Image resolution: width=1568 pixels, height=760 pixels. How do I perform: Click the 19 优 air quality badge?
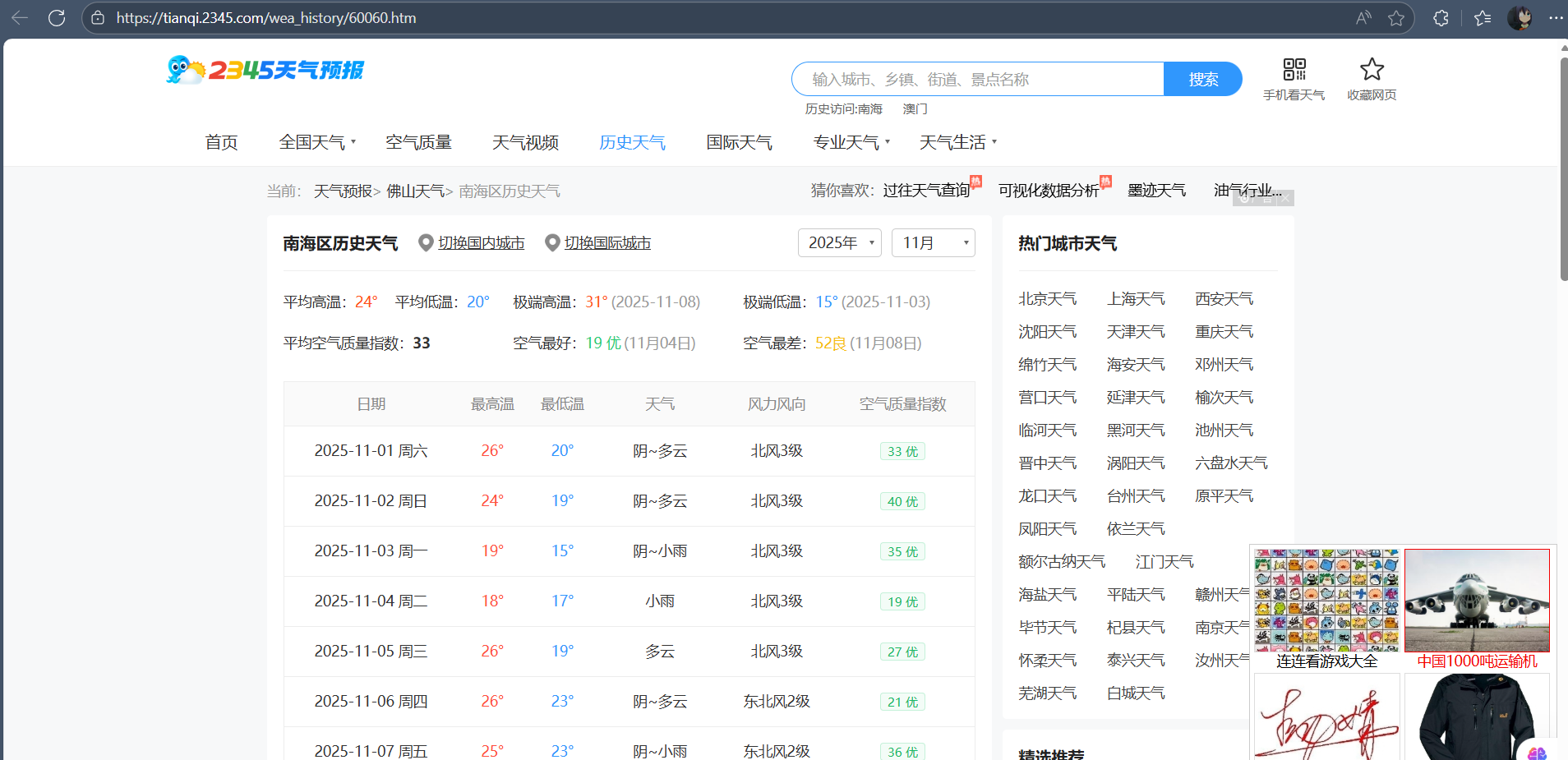coord(902,601)
